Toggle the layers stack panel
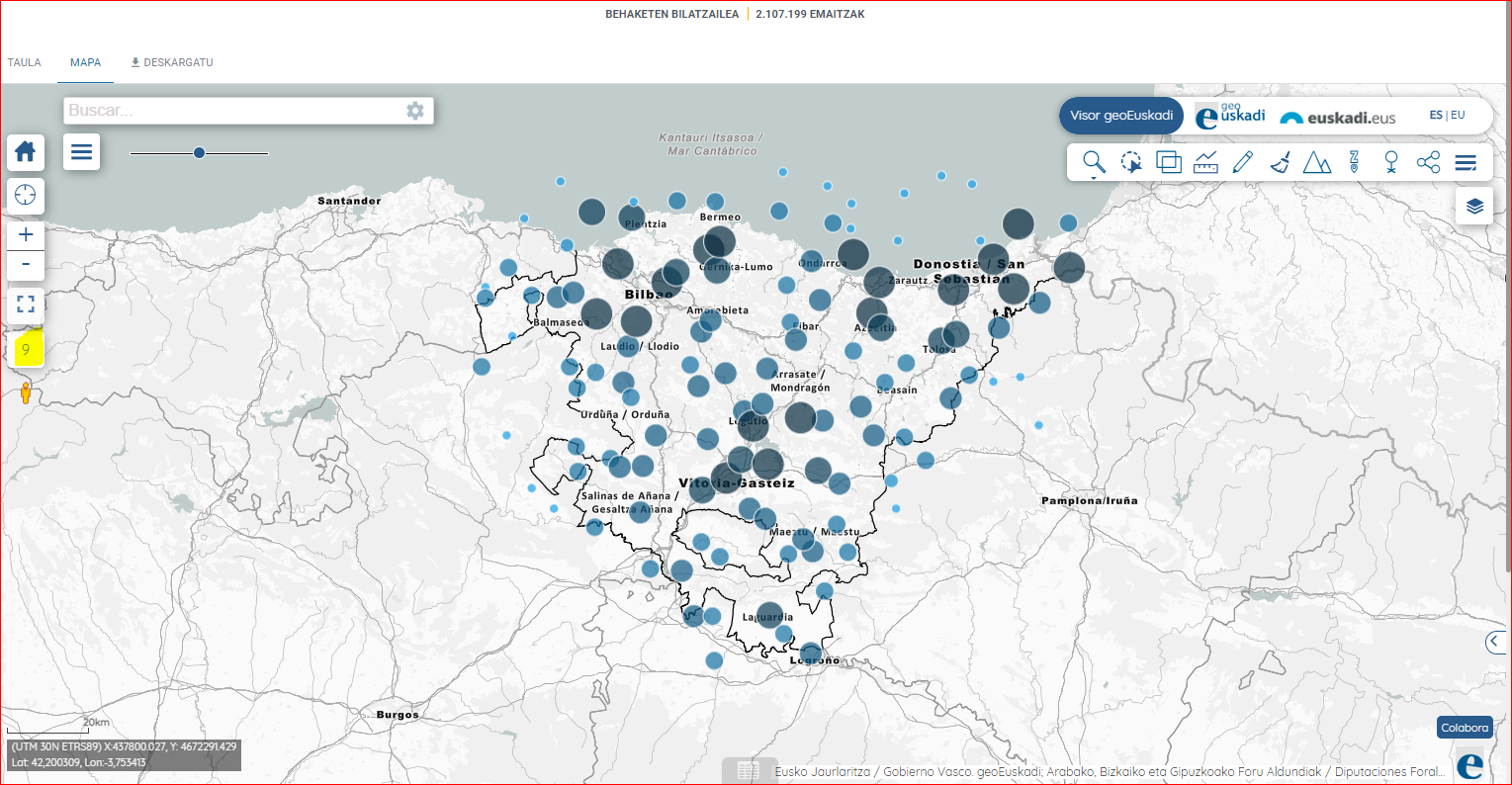Screen dimensions: 1512x785 pyautogui.click(x=1474, y=206)
